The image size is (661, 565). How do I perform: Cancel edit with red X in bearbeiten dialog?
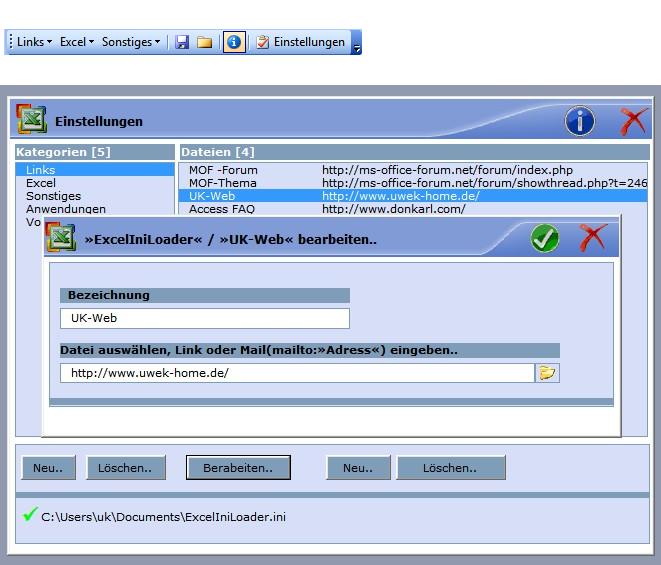click(x=593, y=239)
